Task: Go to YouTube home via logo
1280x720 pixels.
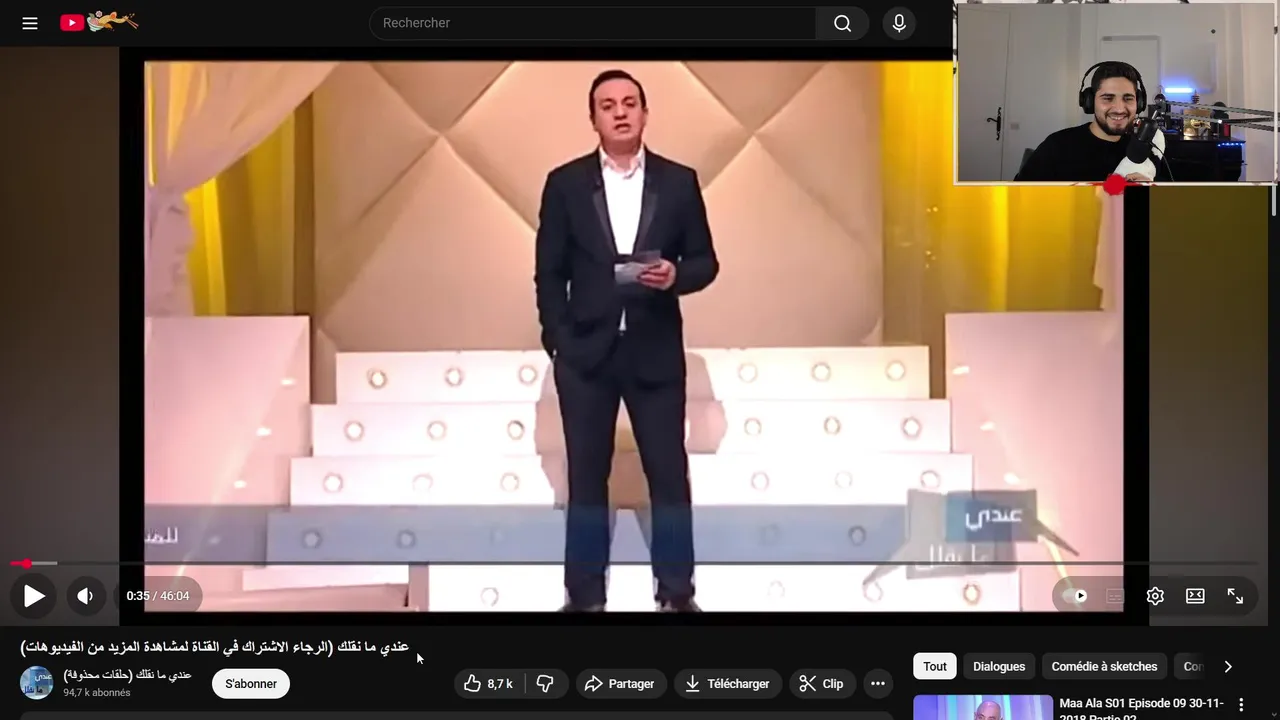Action: click(98, 22)
